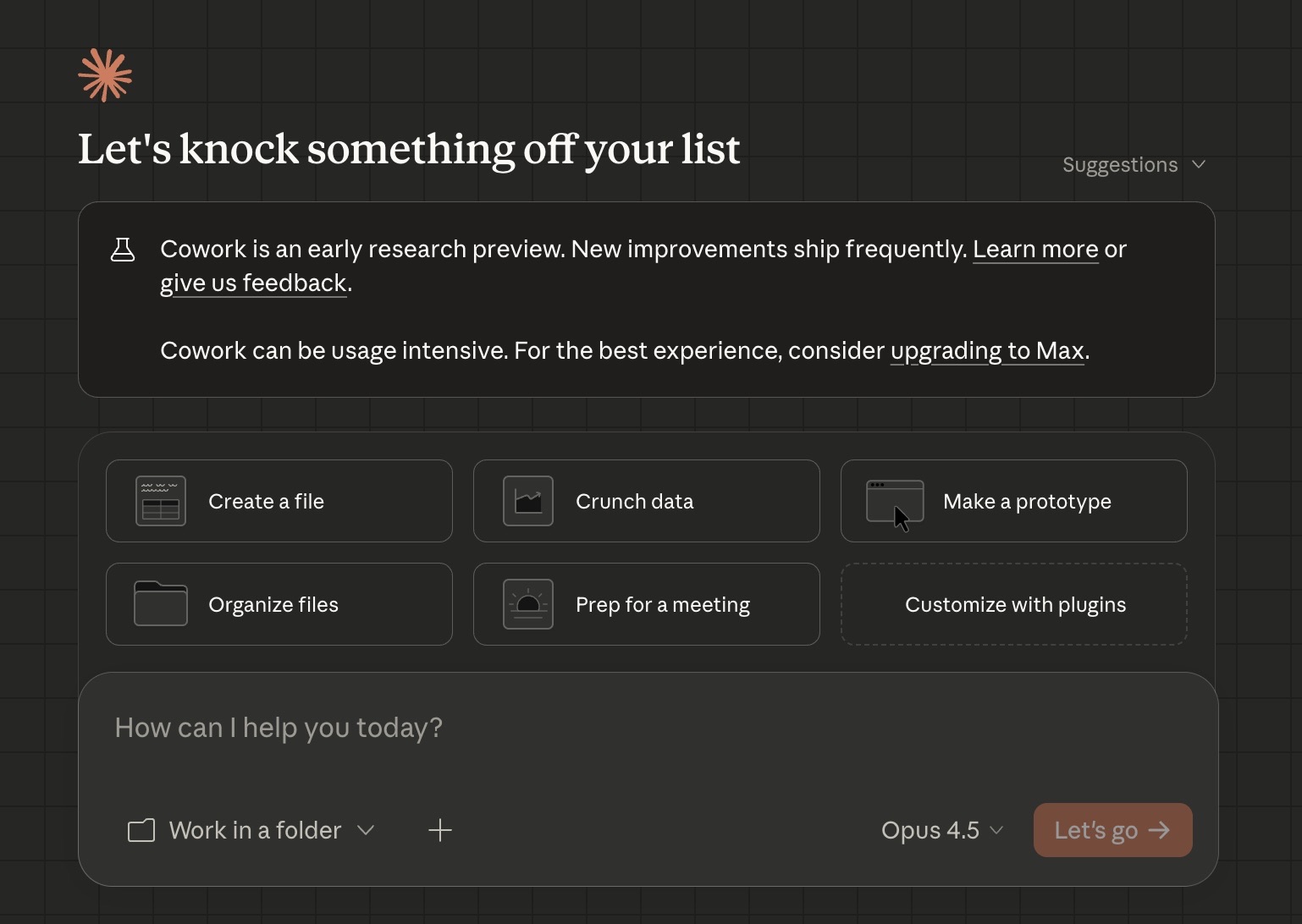The height and width of the screenshot is (924, 1302).
Task: Pick the Make a prototype suggestion
Action: point(1014,501)
